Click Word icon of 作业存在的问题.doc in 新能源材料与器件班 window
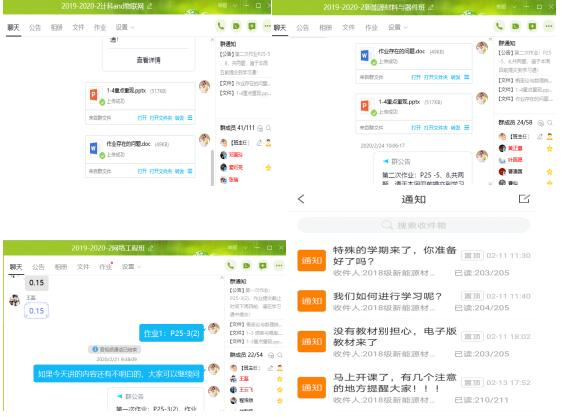Screen dimensions: 571x417 365,55
